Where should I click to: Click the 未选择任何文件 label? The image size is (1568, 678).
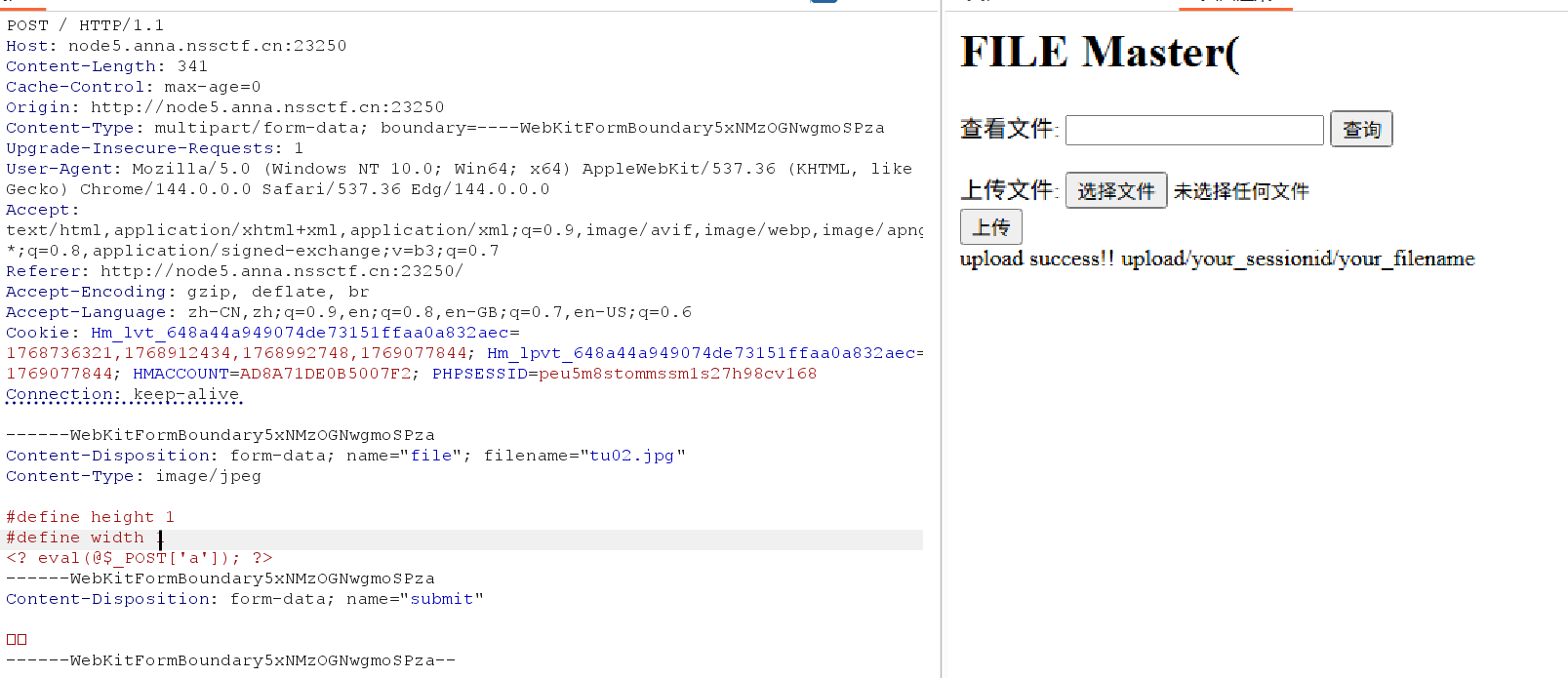[x=1241, y=191]
